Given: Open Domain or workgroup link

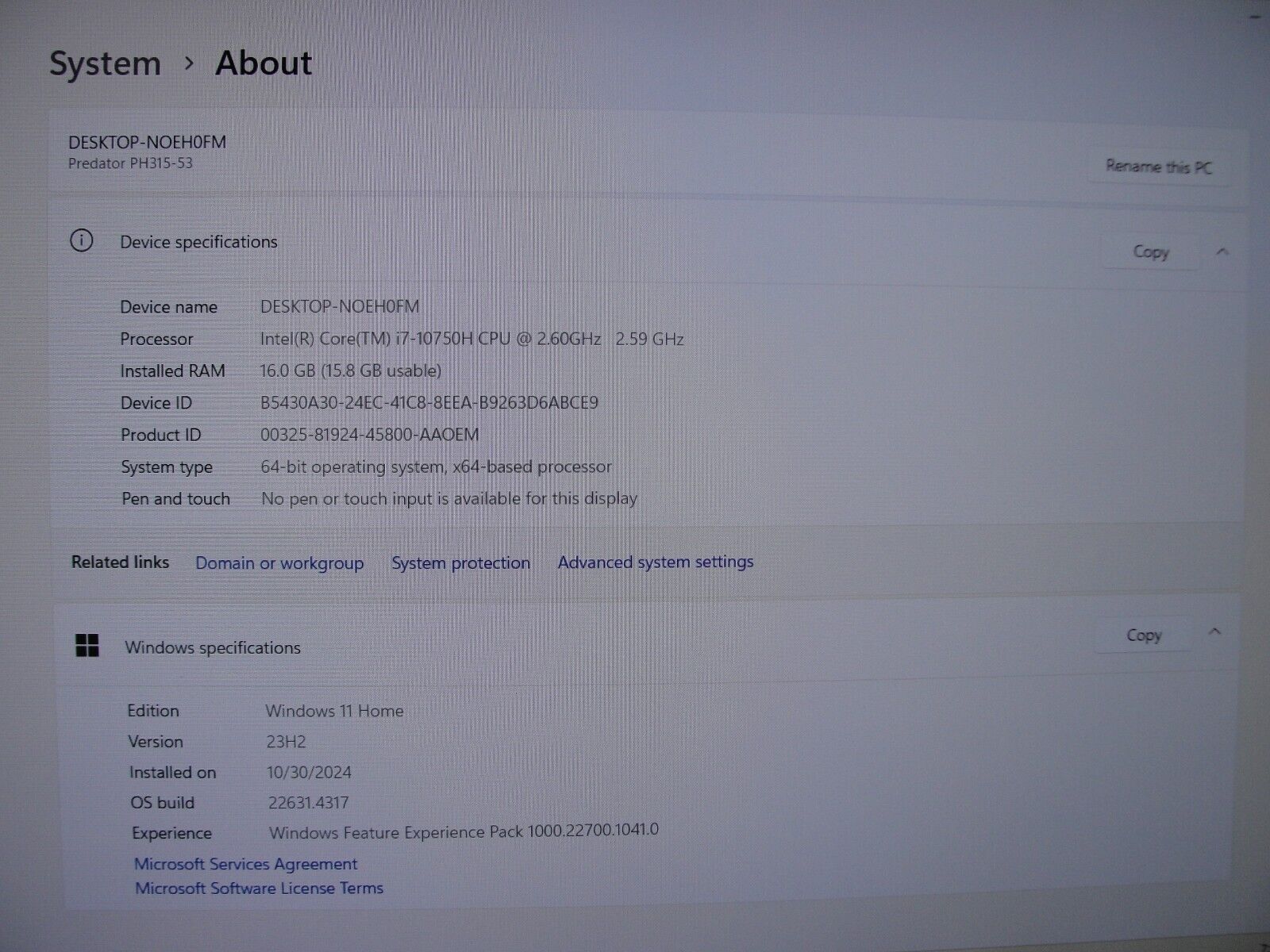Looking at the screenshot, I should tap(279, 563).
